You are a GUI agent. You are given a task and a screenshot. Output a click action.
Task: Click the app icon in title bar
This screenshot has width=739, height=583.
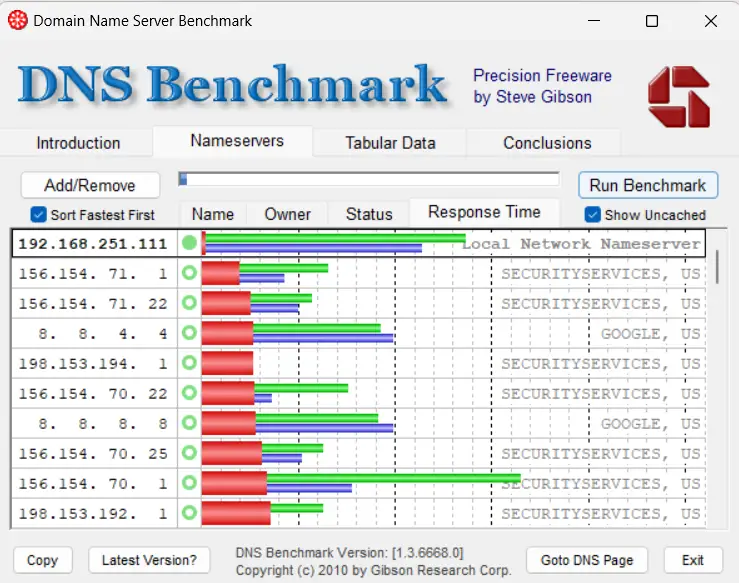pos(17,20)
